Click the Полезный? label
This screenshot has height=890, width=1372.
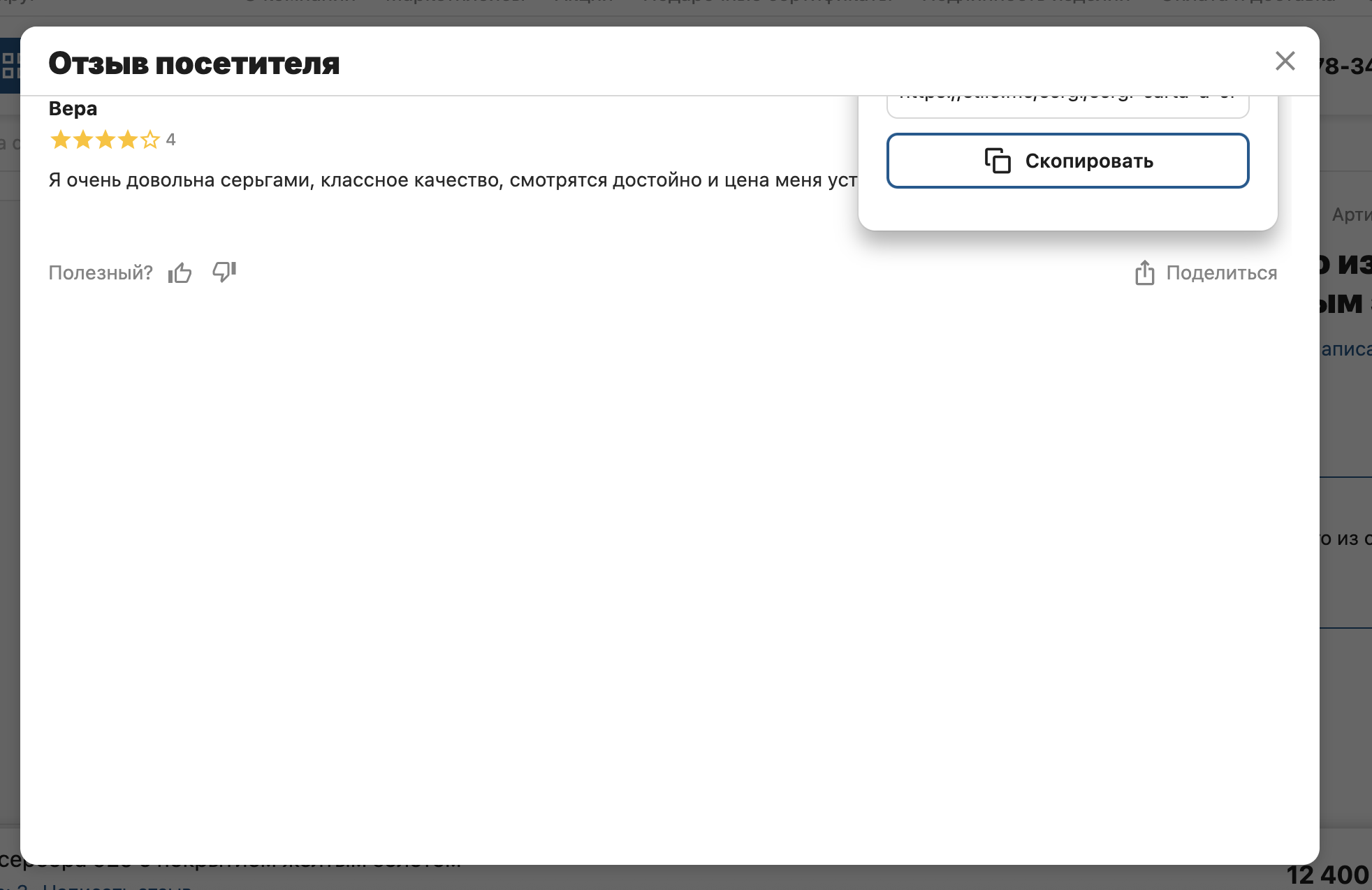(x=101, y=272)
